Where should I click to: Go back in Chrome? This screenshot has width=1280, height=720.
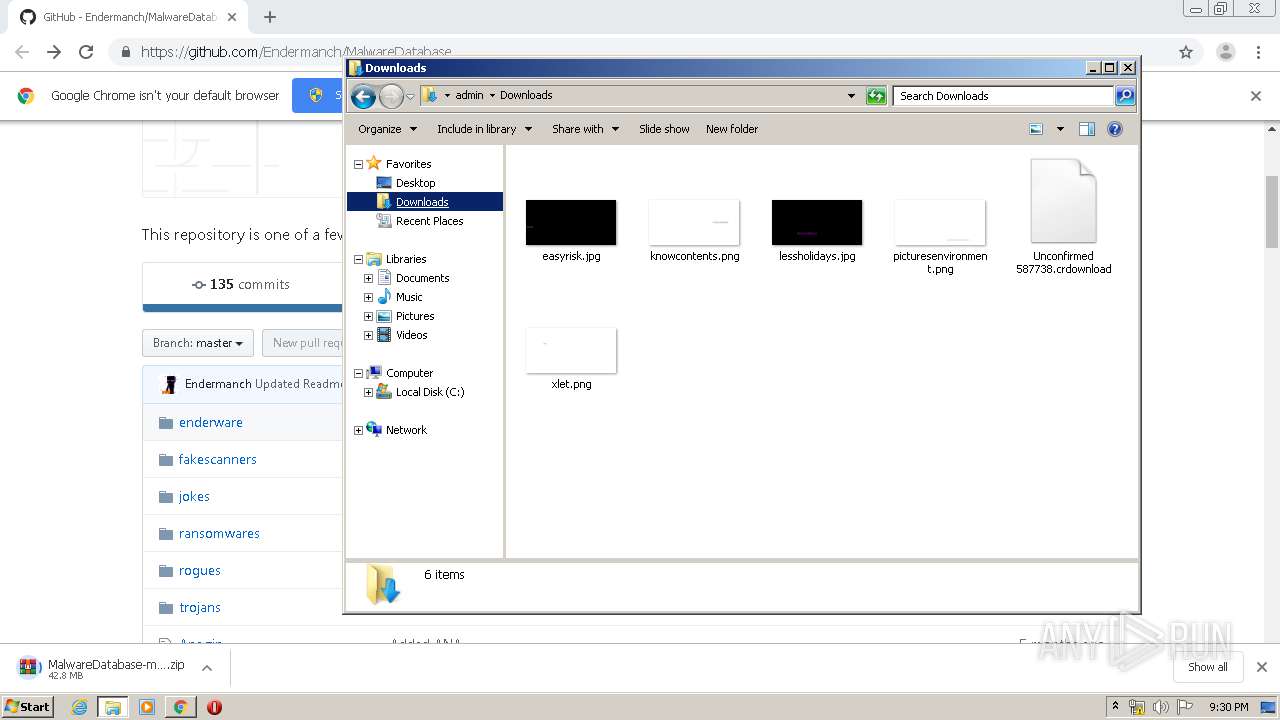tap(22, 52)
